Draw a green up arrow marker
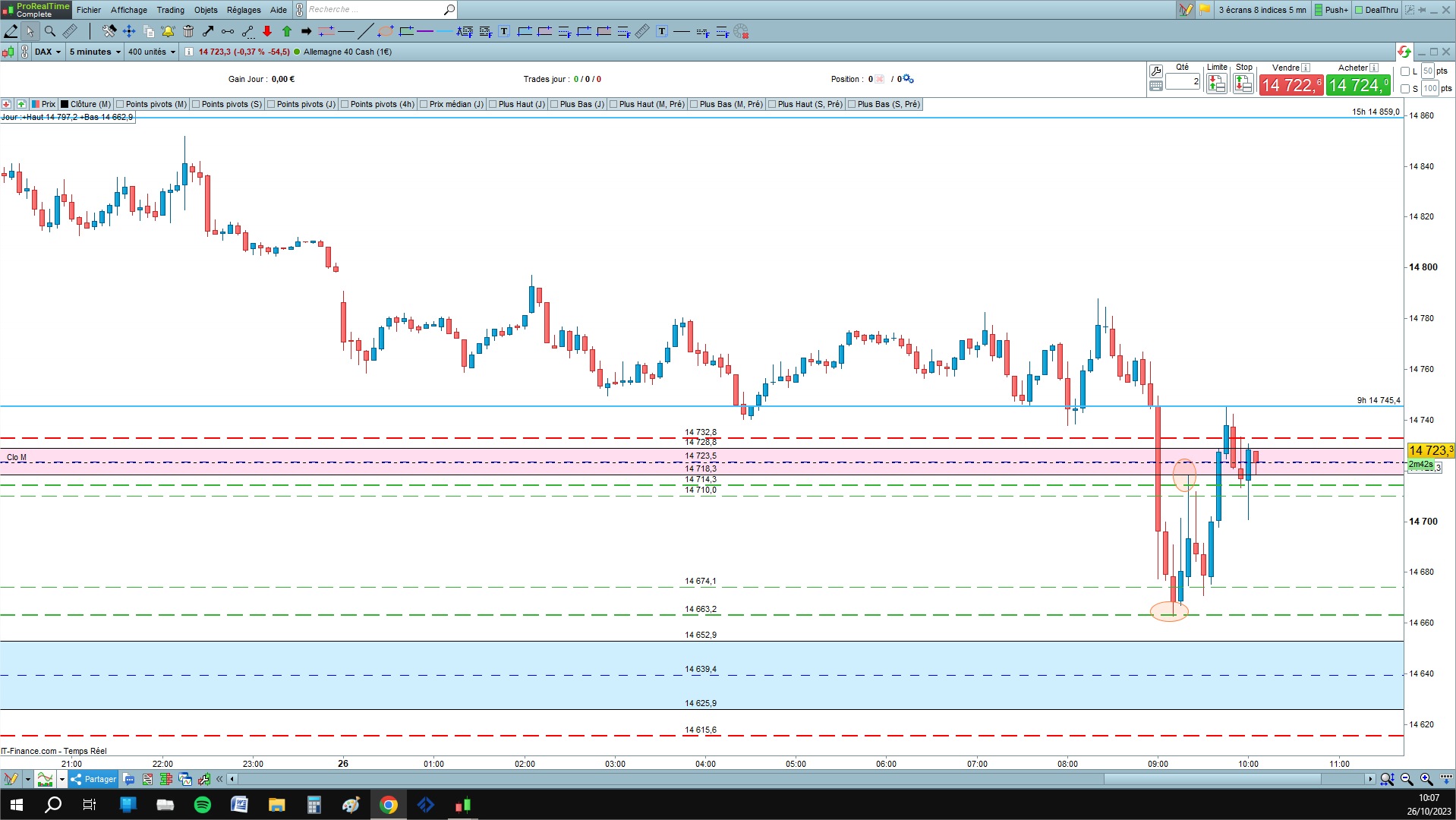Viewport: 1456px width, 820px height. 287,31
